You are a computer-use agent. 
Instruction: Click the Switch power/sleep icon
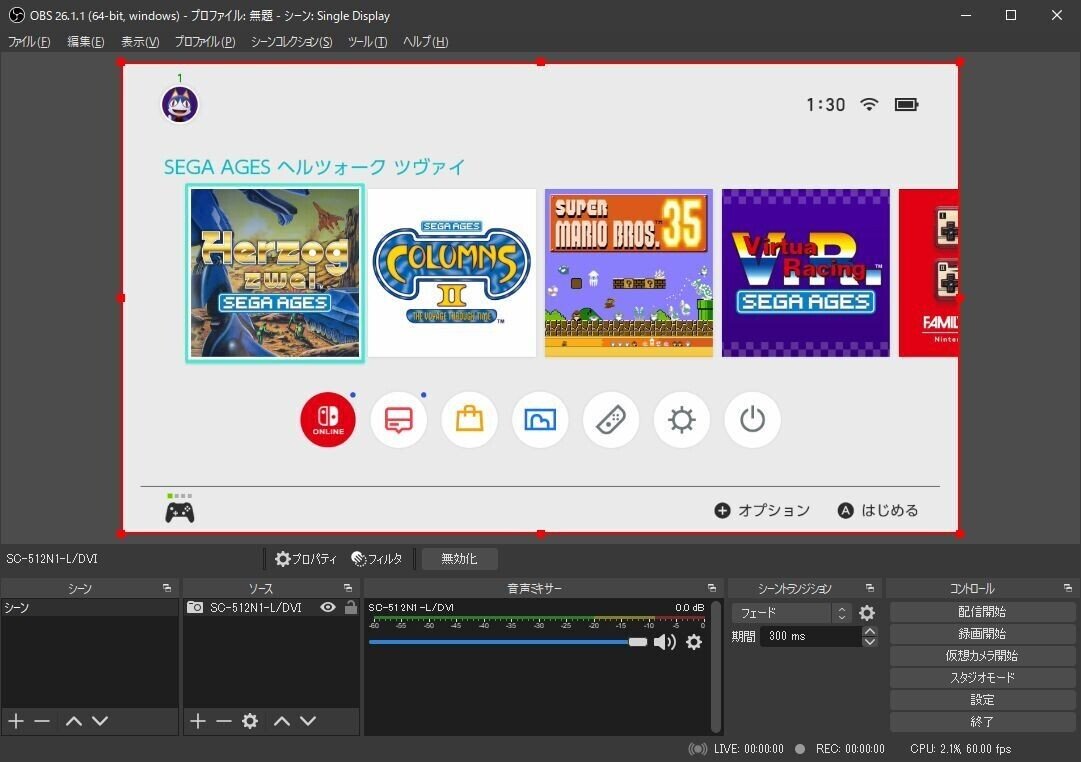point(752,419)
